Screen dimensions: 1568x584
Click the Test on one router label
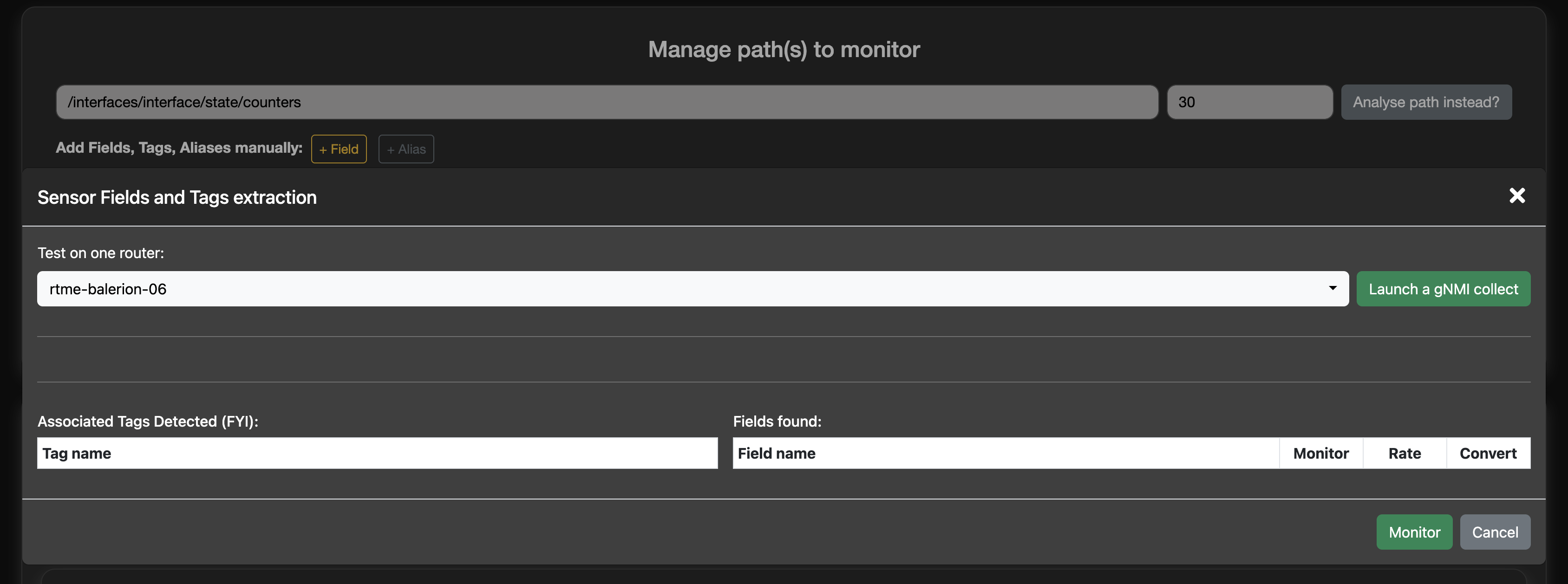point(101,253)
